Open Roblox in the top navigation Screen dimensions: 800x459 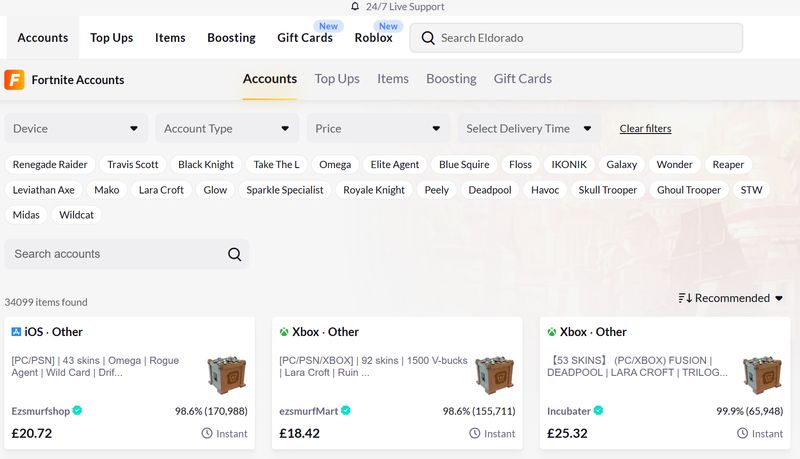pyautogui.click(x=373, y=38)
